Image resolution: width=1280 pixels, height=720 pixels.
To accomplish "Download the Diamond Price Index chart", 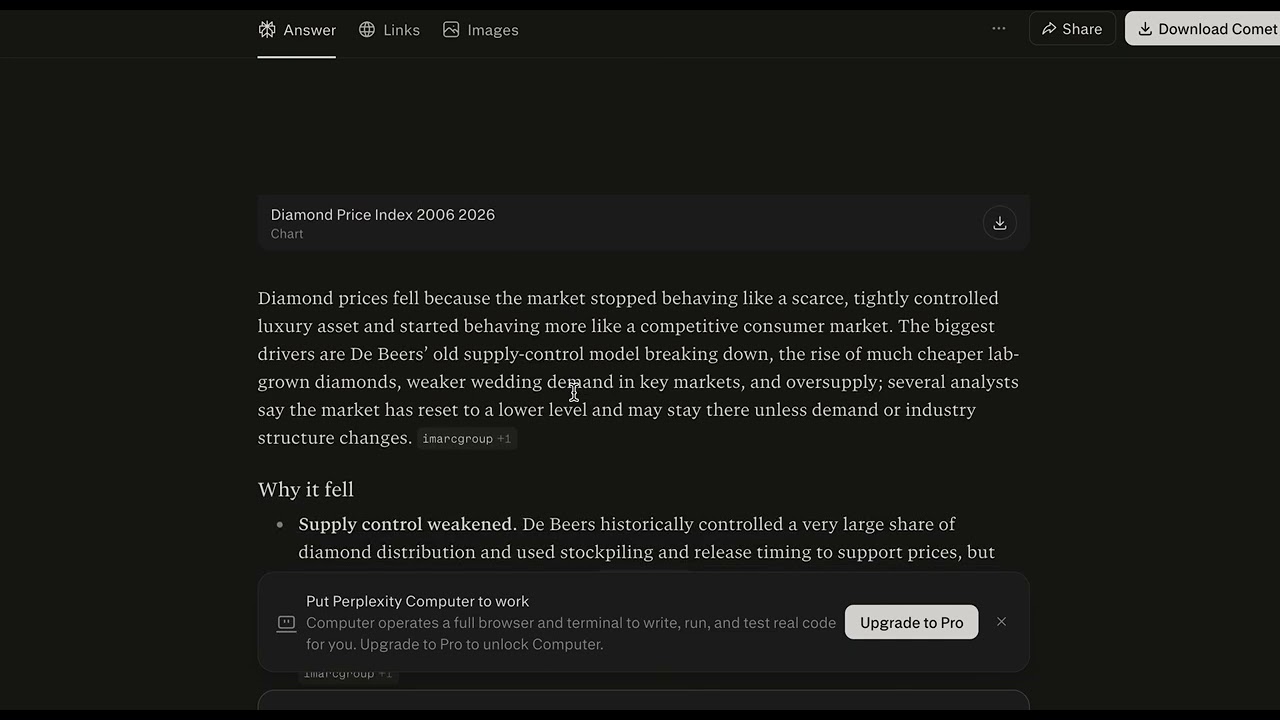I will click(999, 223).
